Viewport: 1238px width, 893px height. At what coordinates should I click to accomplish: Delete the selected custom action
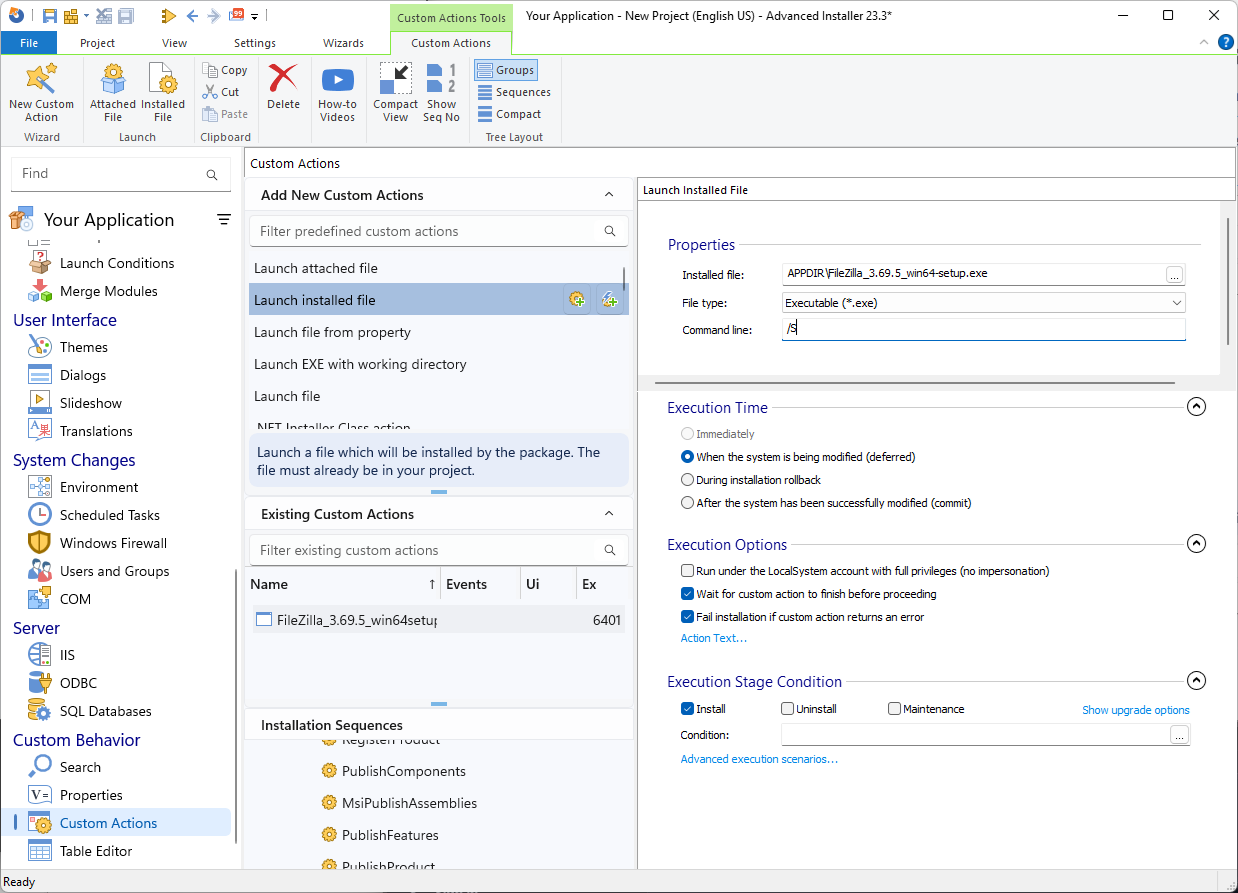pyautogui.click(x=283, y=90)
